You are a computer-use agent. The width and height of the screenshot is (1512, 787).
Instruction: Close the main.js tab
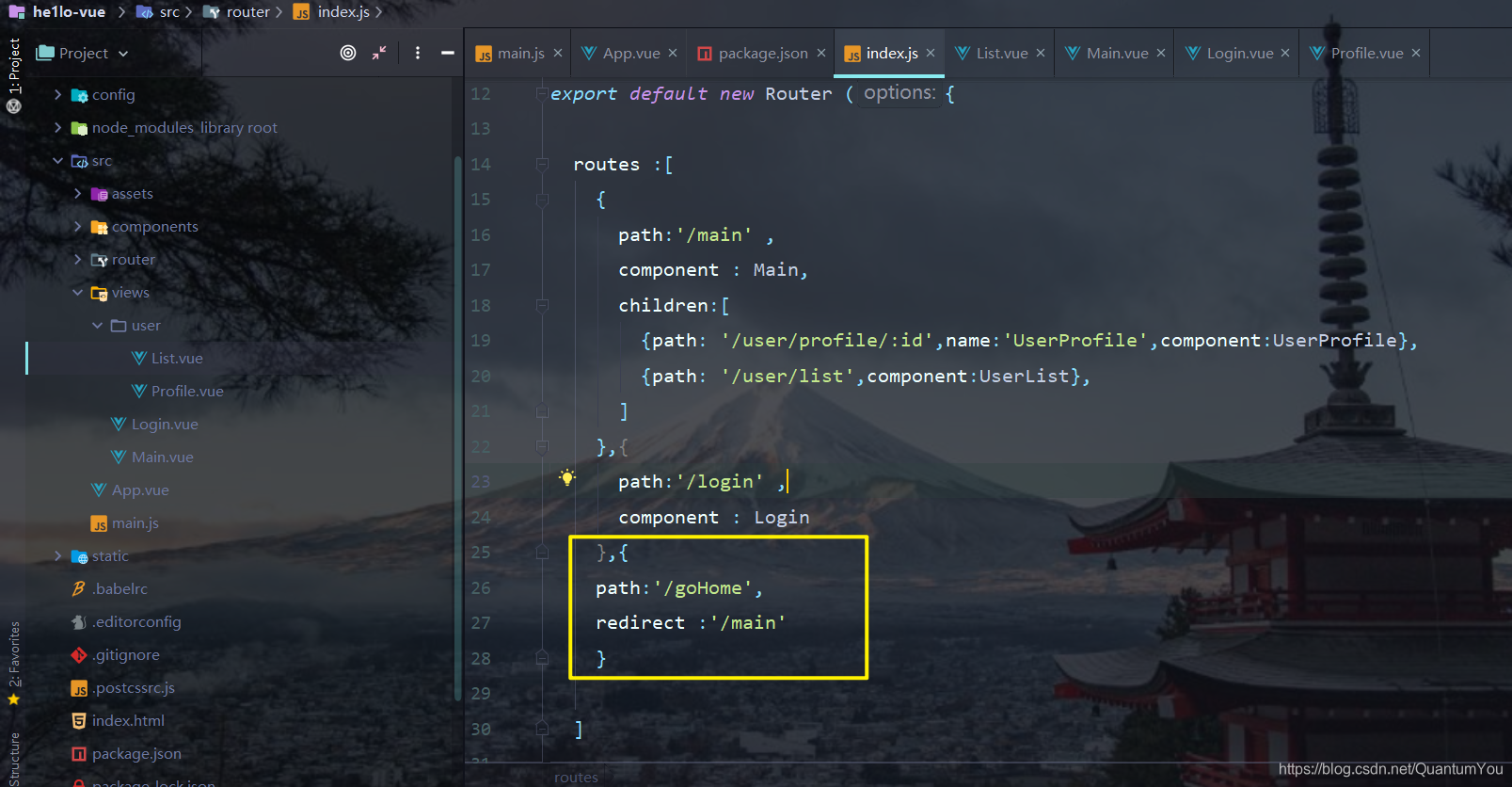pyautogui.click(x=558, y=53)
